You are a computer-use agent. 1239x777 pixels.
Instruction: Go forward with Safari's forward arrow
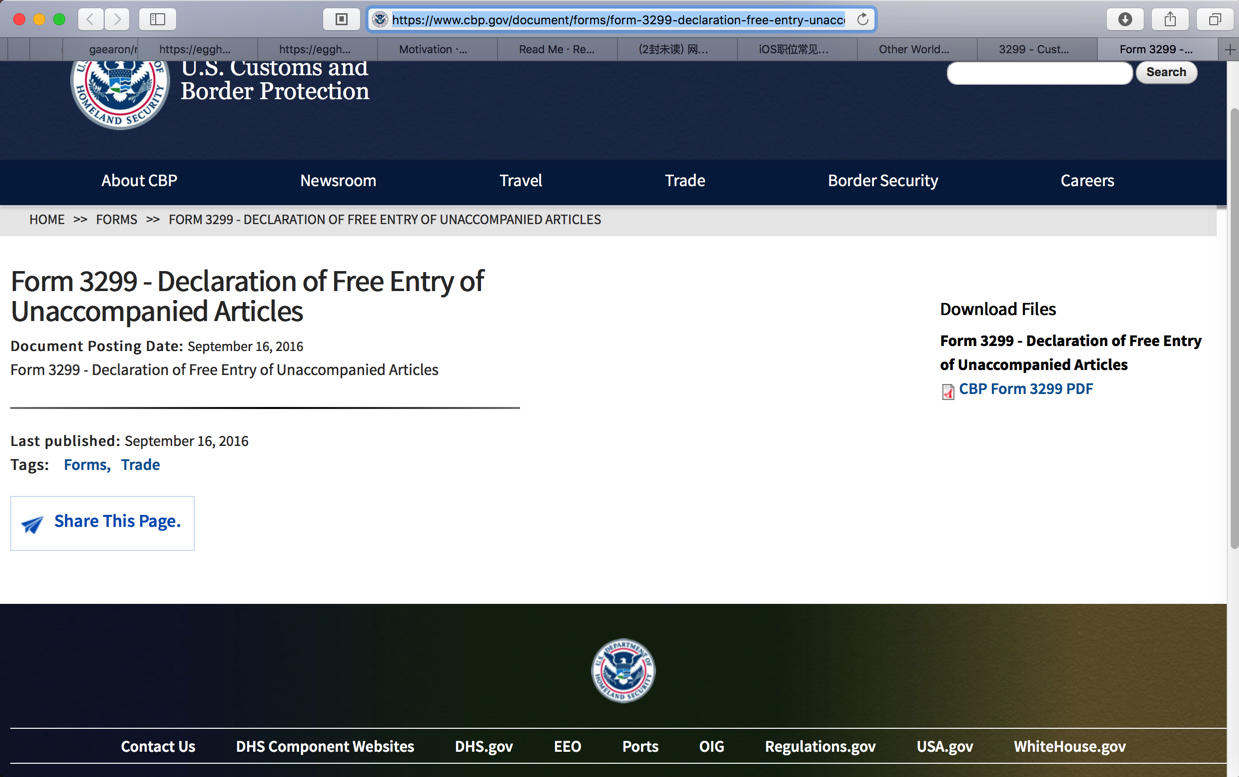(x=117, y=19)
